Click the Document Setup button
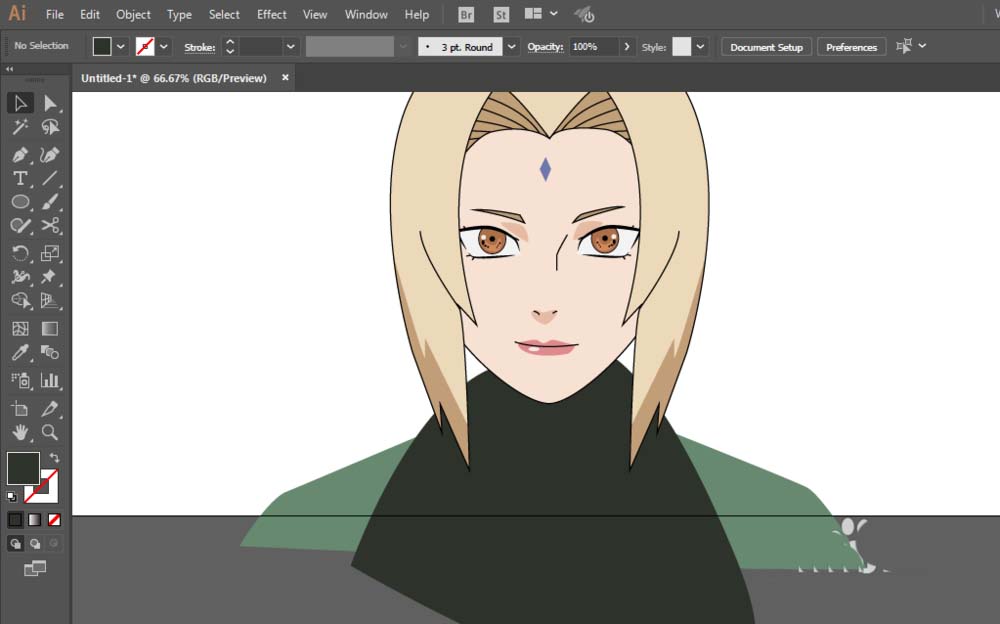 (767, 47)
